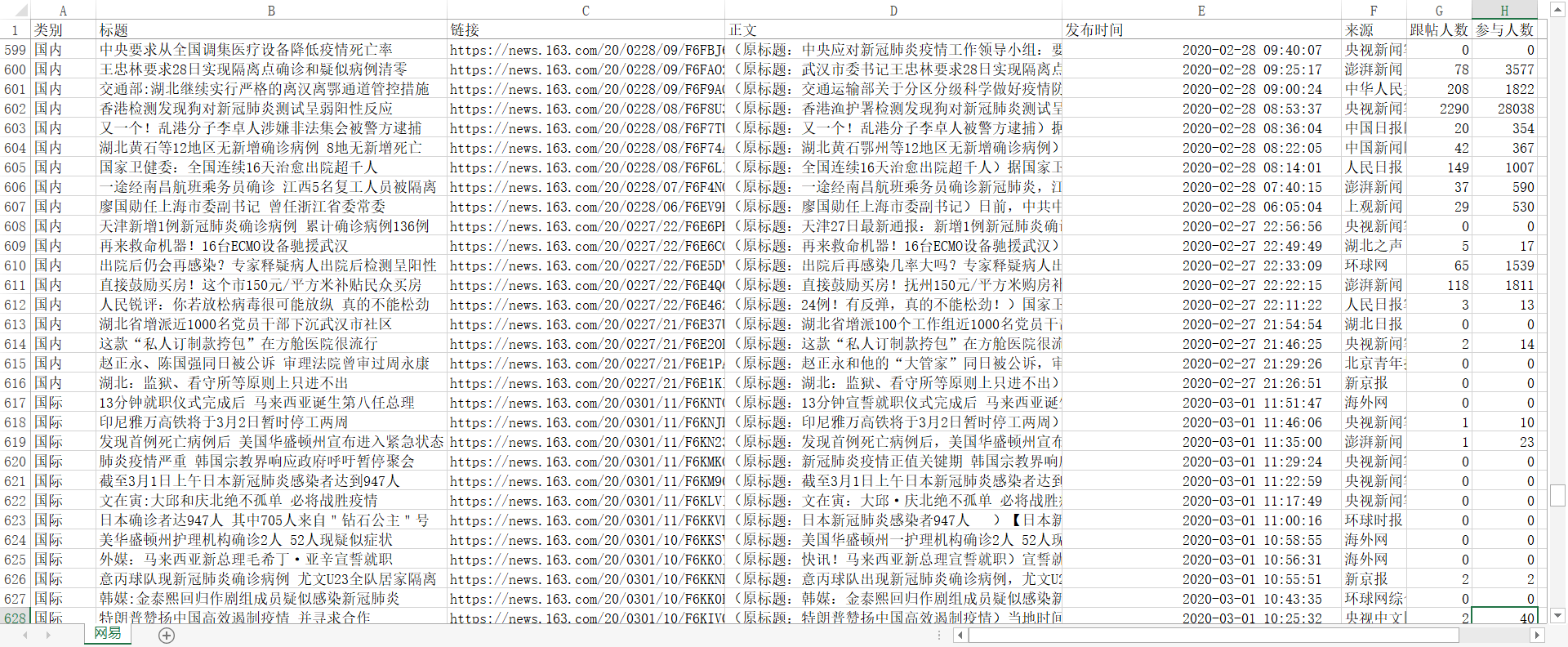The width and height of the screenshot is (1568, 647).
Task: Click the horizontal scrollbar thumb
Action: 1214,635
